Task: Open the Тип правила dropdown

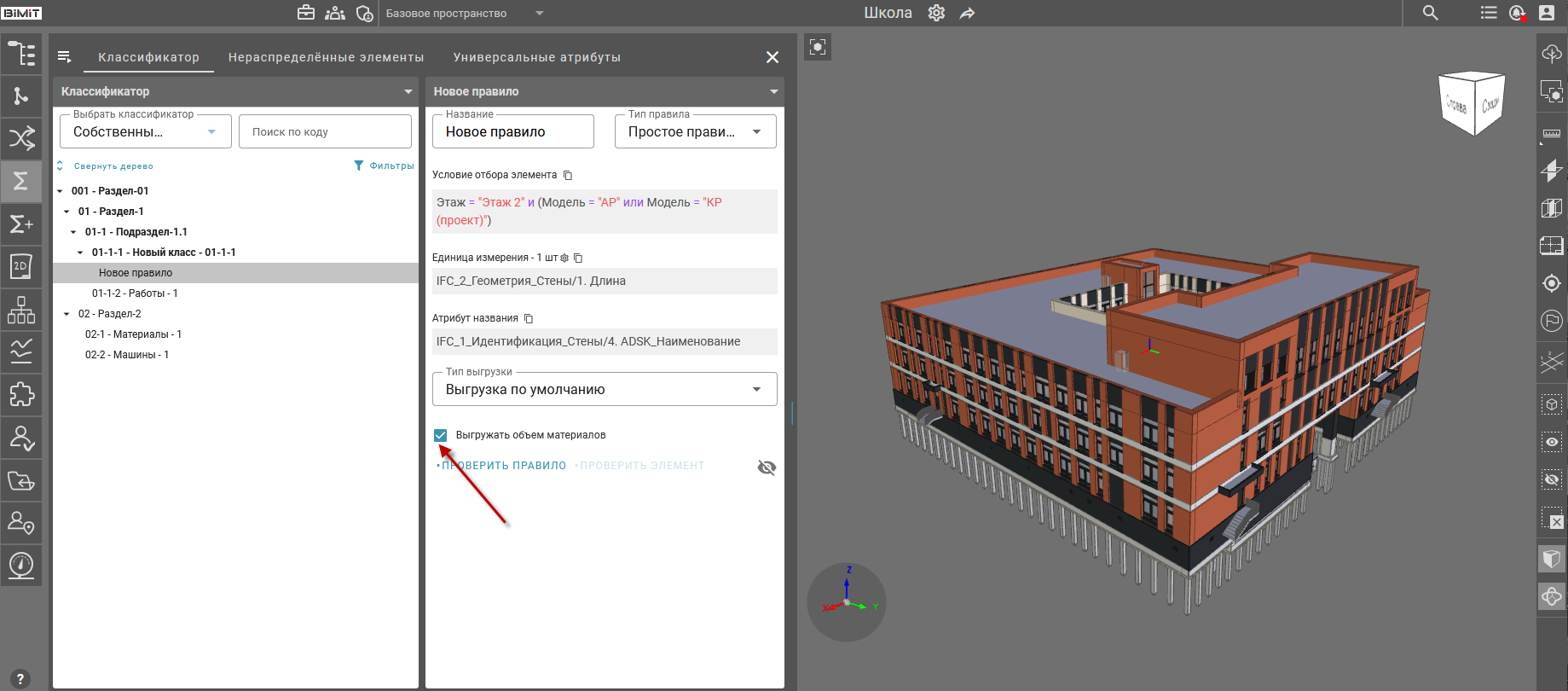Action: point(695,131)
